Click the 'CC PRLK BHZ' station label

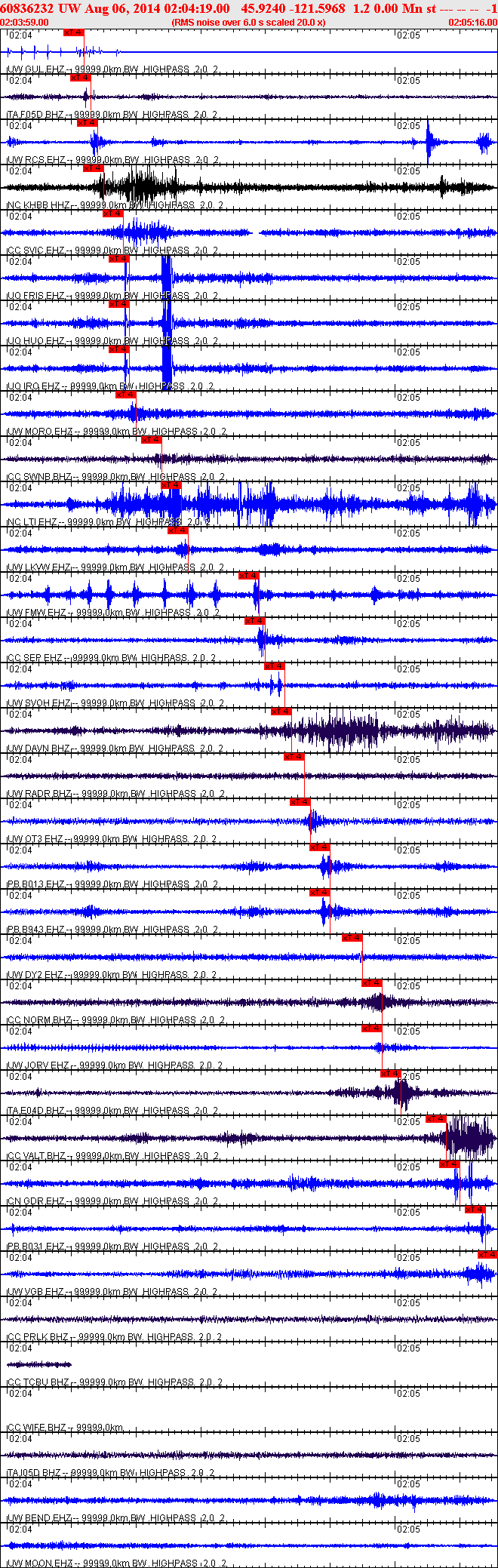[38, 1337]
